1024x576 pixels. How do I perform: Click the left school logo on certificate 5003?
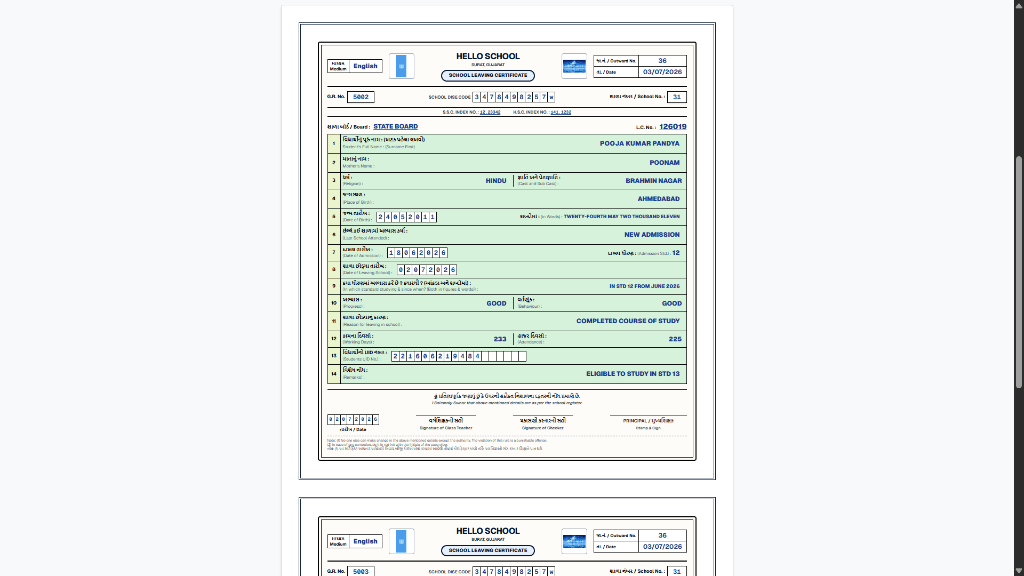pyautogui.click(x=402, y=541)
